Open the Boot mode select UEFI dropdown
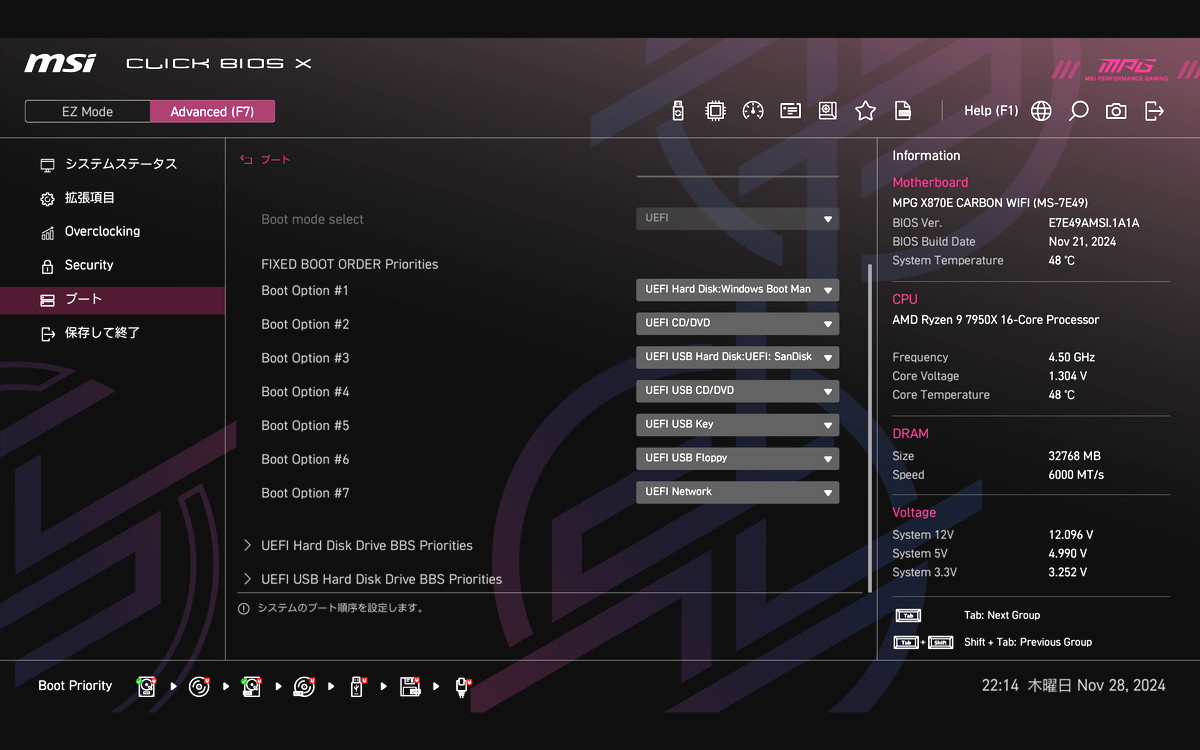The image size is (1200, 750). click(x=737, y=219)
